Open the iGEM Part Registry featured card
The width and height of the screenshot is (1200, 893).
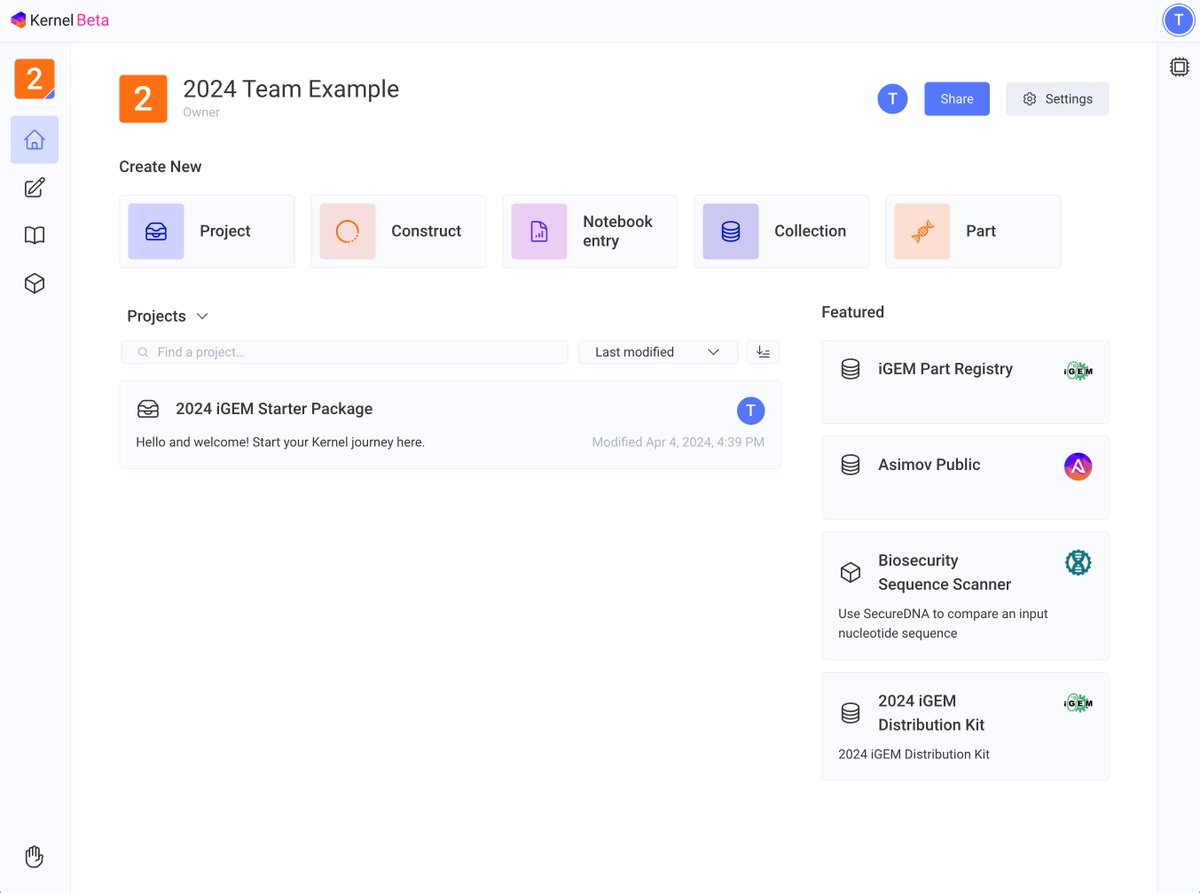(x=965, y=382)
